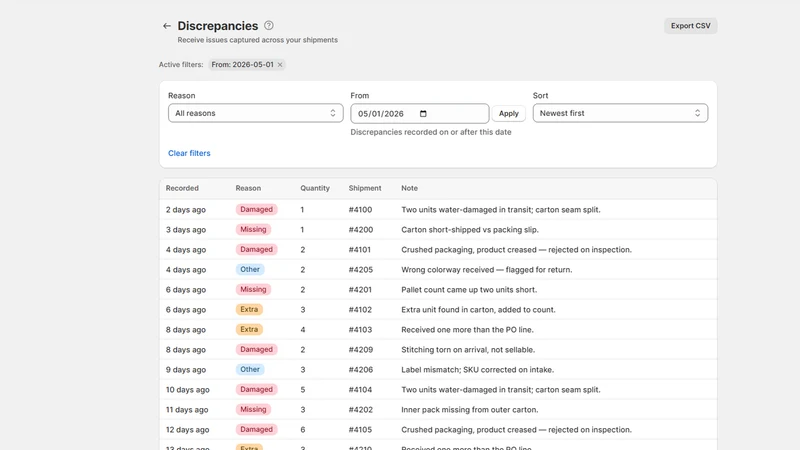Image resolution: width=800 pixels, height=450 pixels.
Task: Click shipment number #4102
Action: coord(360,310)
